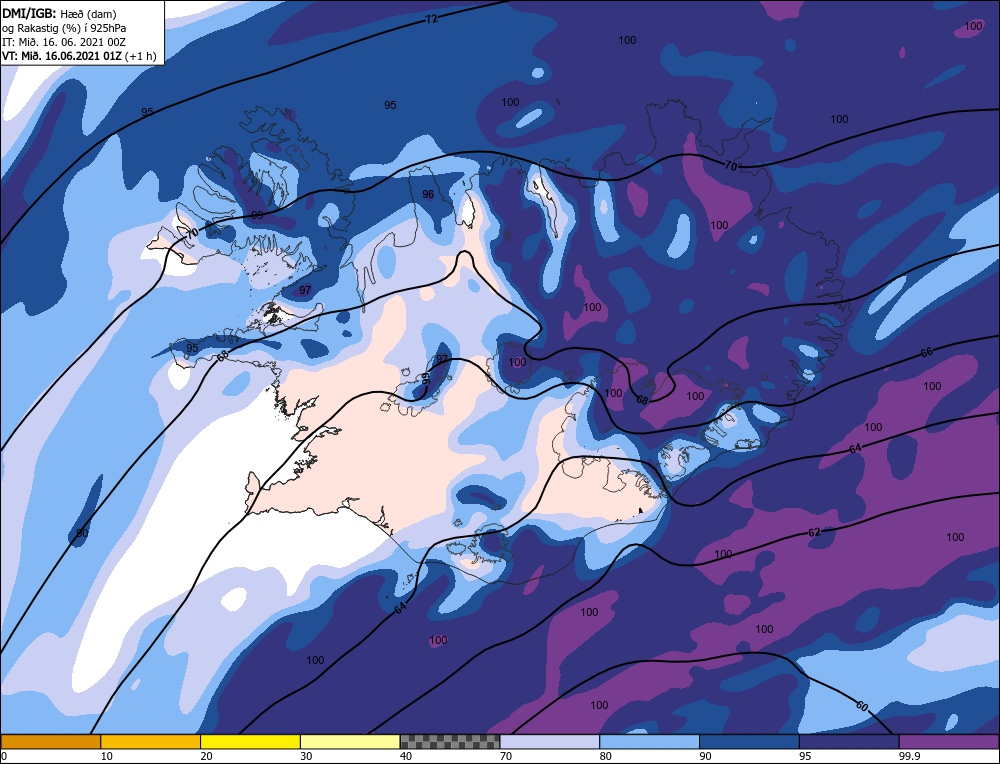The image size is (1000, 764).
Task: Click the title line 'DMI/IGB: Hæð (dam)'
Action: [x=59, y=13]
